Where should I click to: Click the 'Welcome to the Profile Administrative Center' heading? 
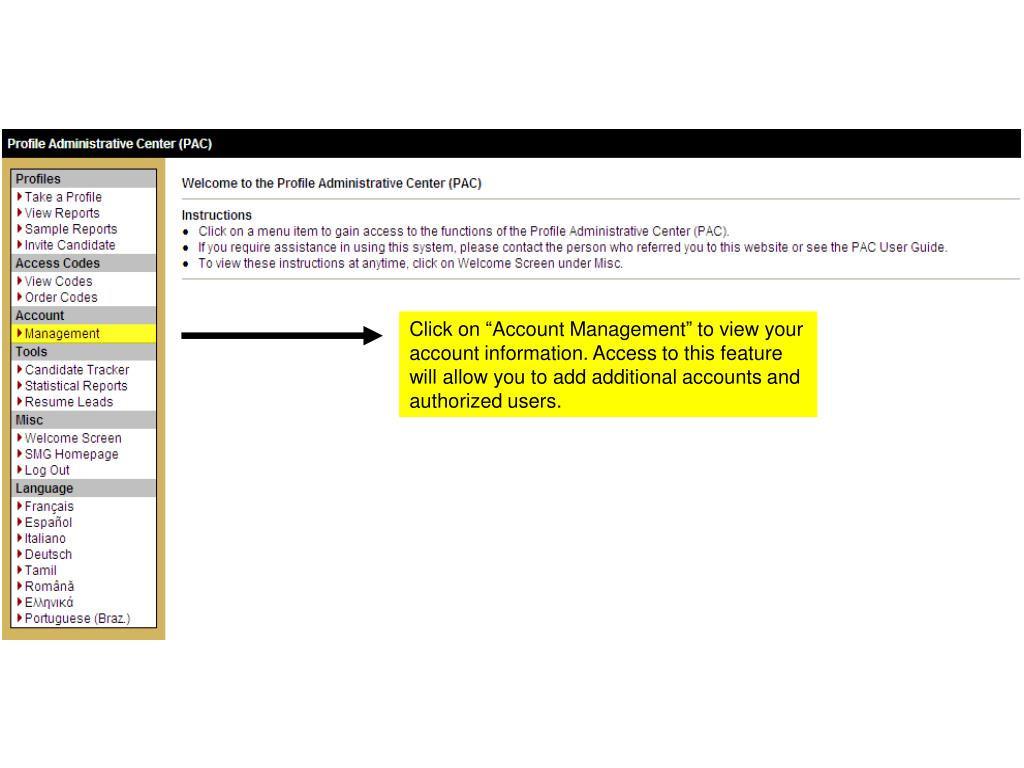[332, 184]
